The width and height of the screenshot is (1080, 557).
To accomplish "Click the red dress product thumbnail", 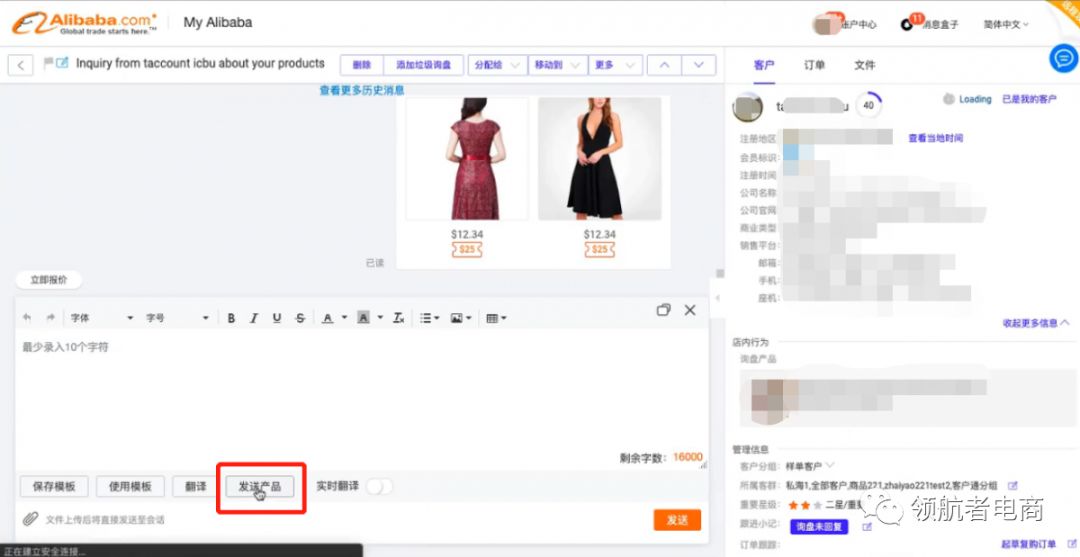I will click(x=466, y=158).
